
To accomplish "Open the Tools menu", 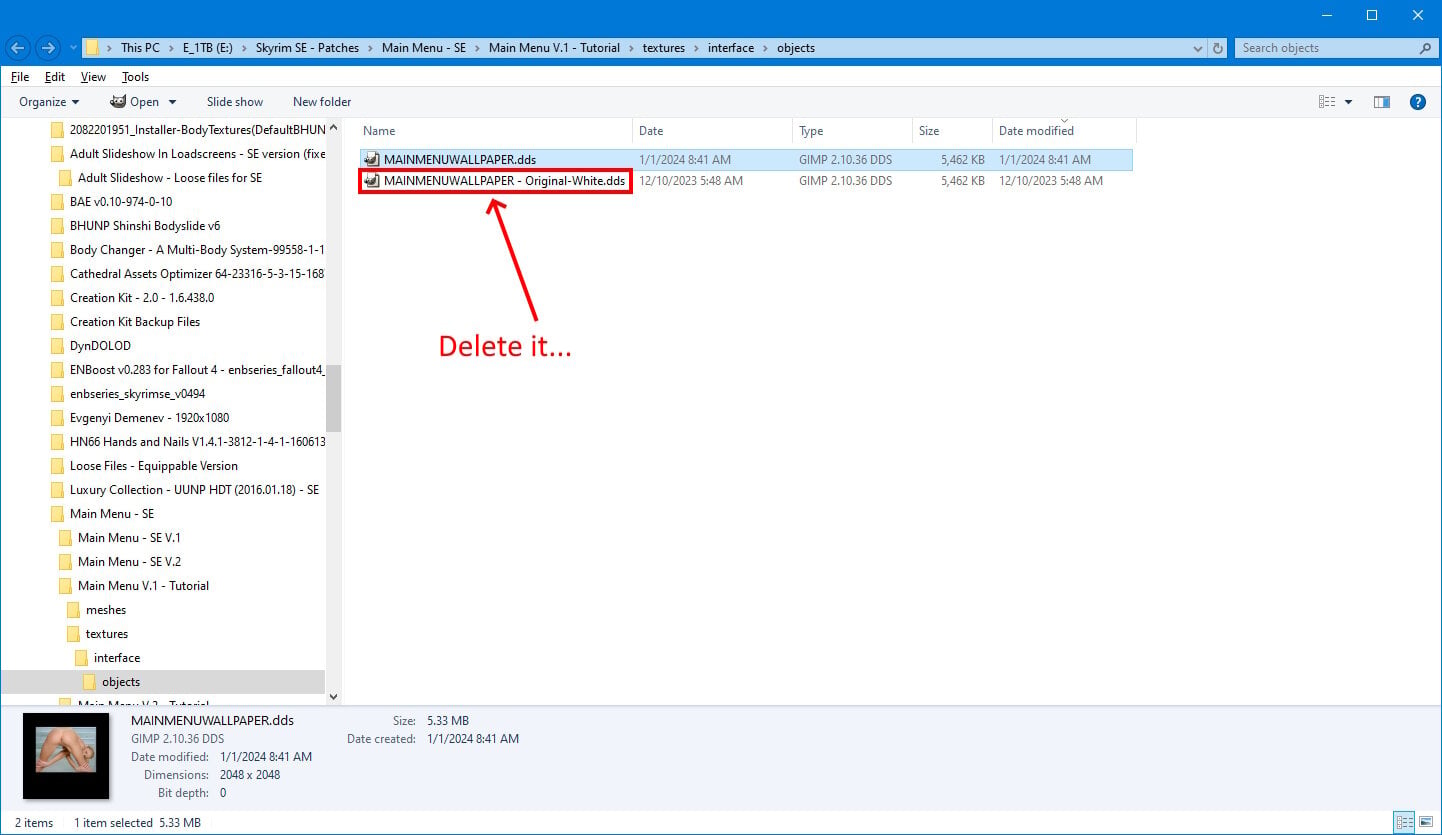I will [135, 77].
